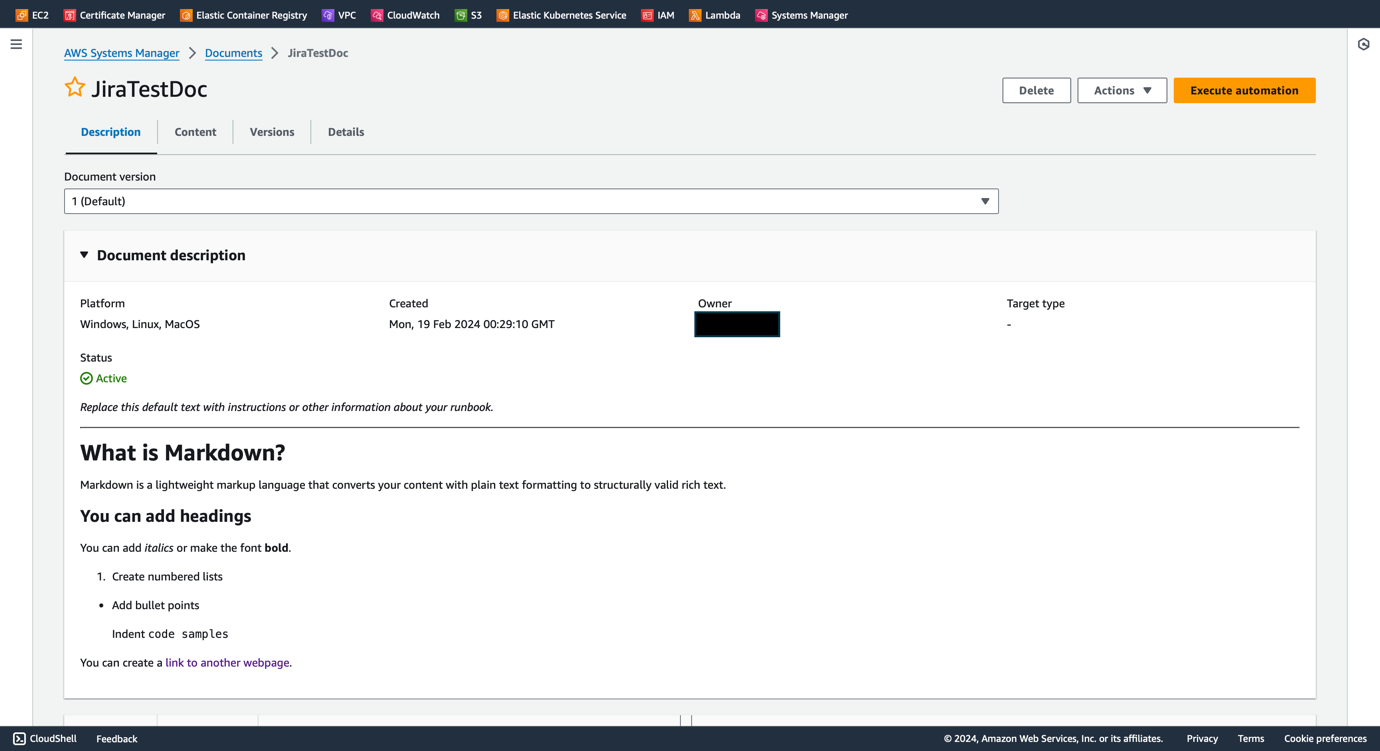Open the EC2 service shortcut icon
Image resolution: width=1380 pixels, height=751 pixels.
[x=22, y=15]
